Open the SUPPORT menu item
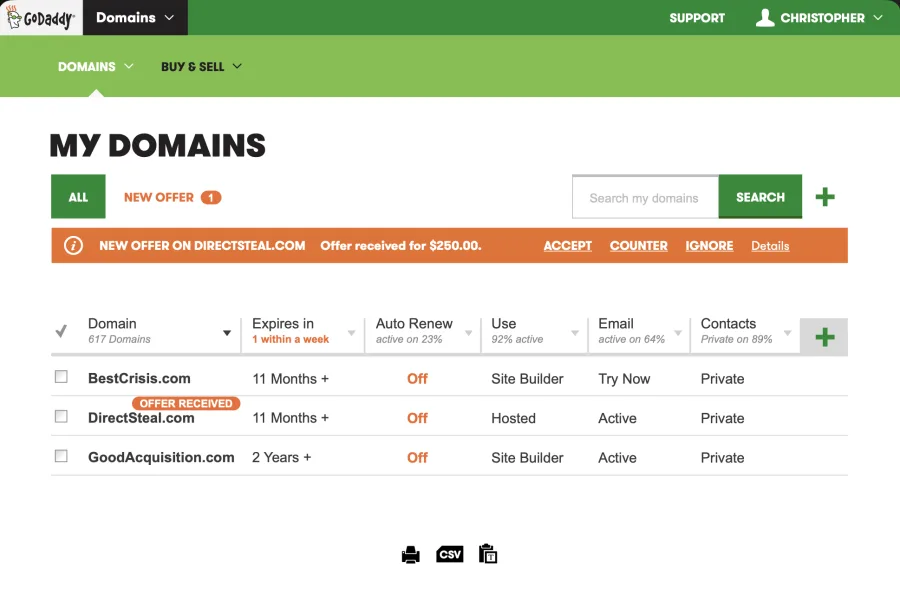The height and width of the screenshot is (602, 900). click(x=697, y=18)
